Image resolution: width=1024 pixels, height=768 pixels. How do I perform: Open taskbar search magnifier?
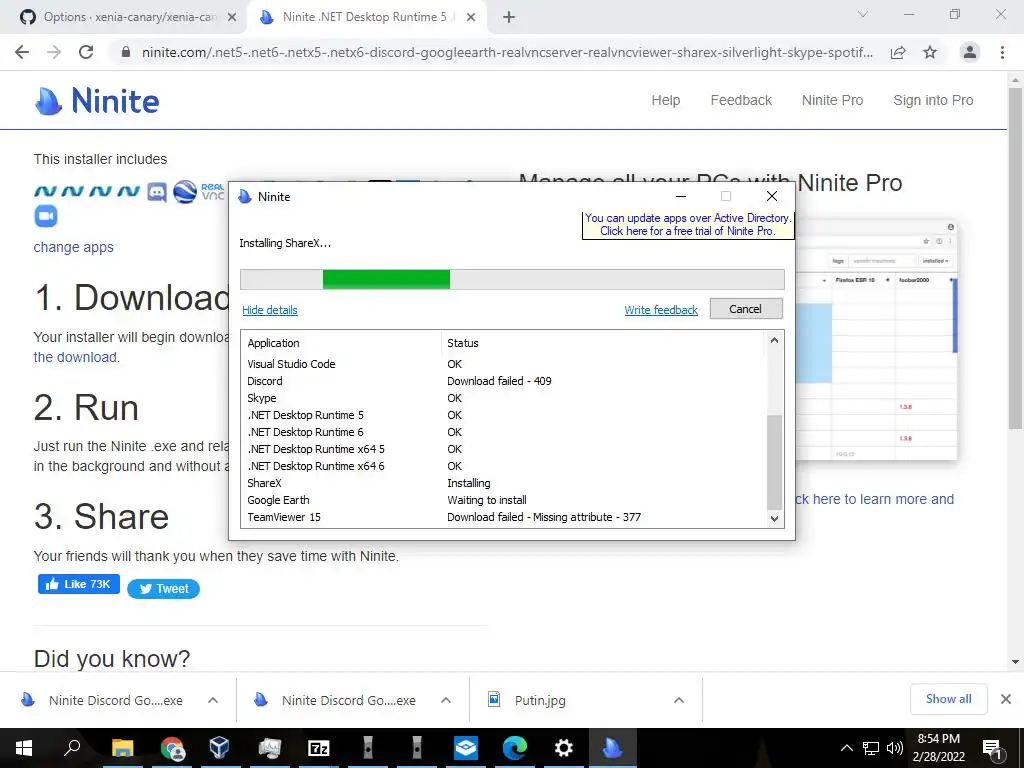(x=72, y=748)
